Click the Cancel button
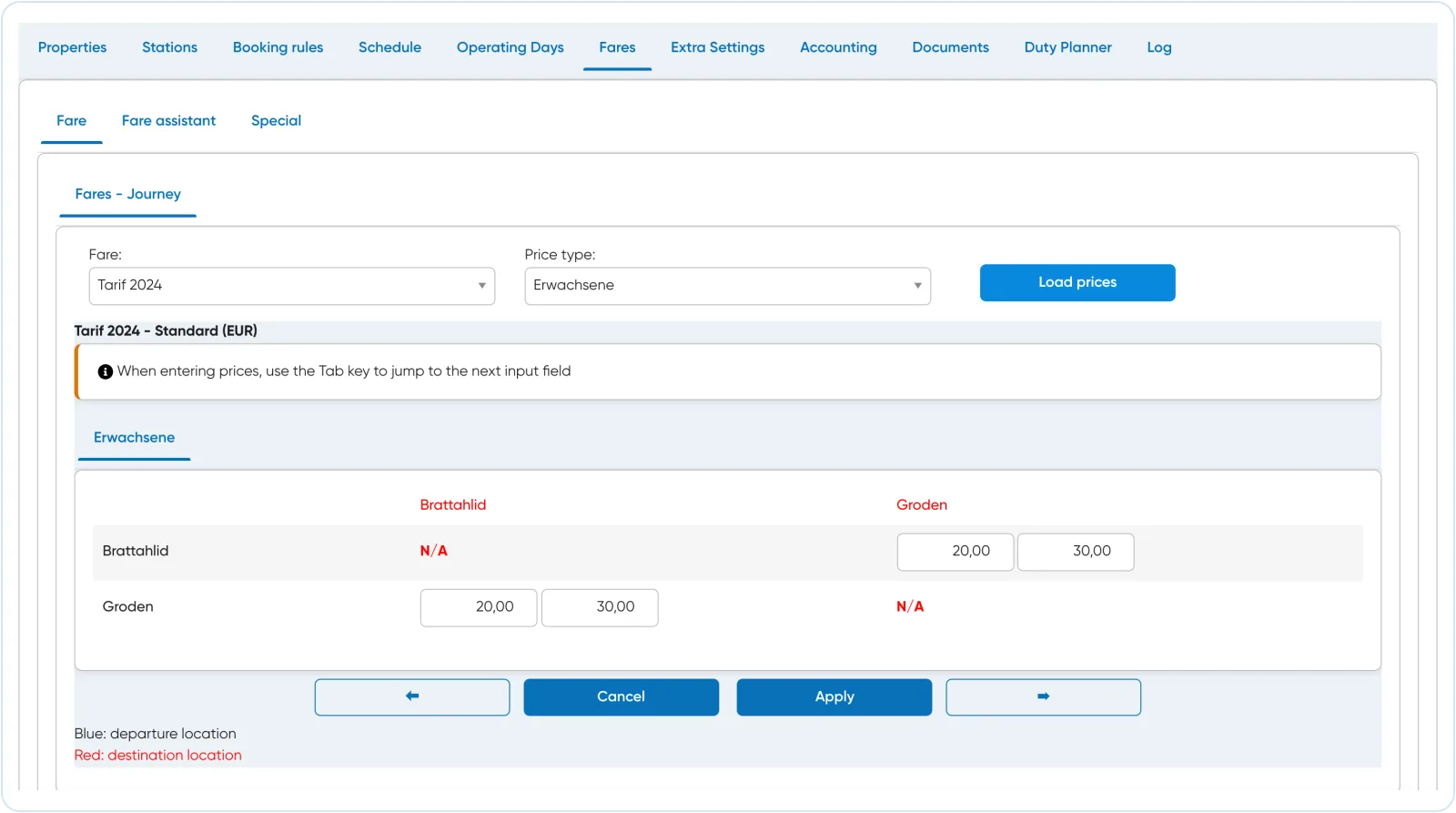 (x=621, y=697)
